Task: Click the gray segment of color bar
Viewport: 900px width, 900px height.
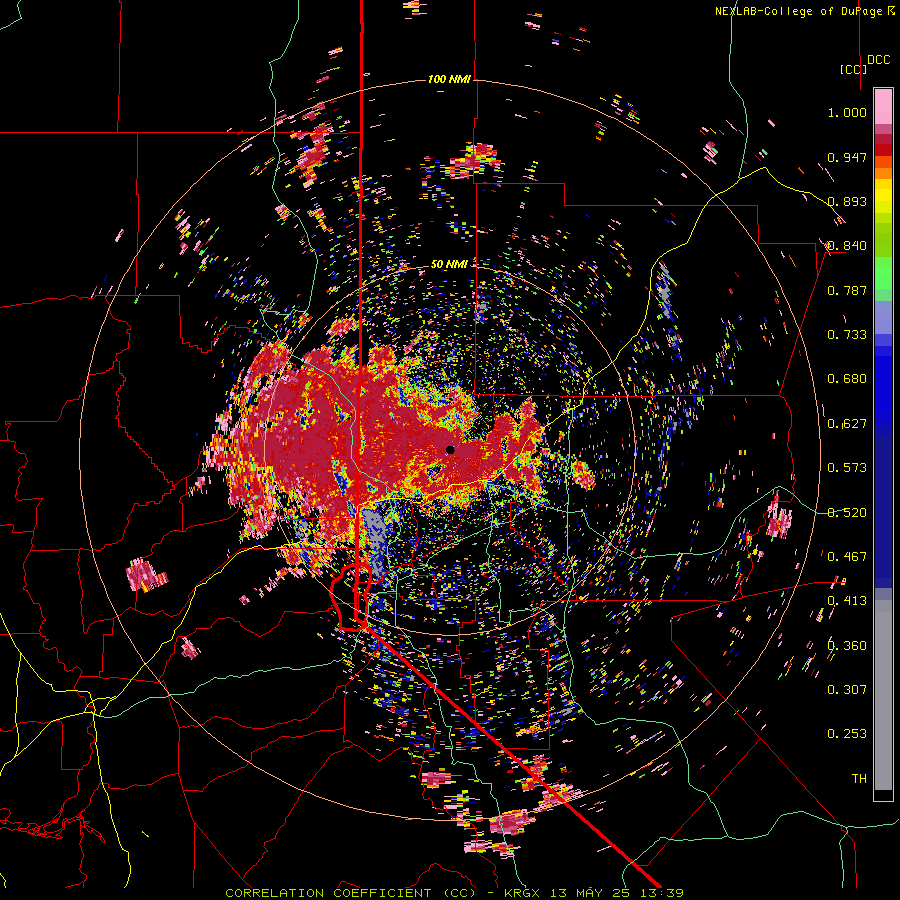Action: tap(883, 695)
